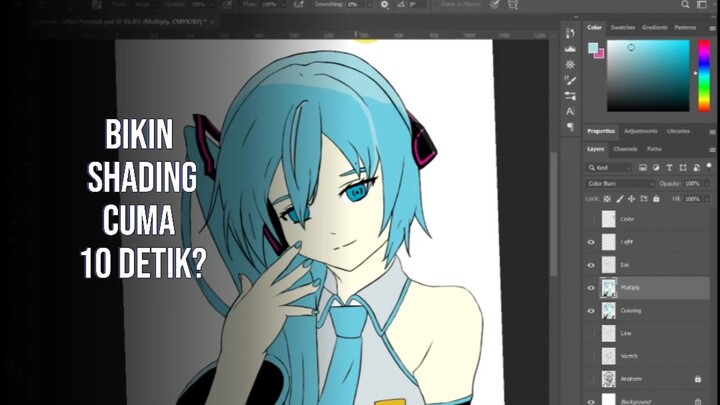This screenshot has width=720, height=405.
Task: Click the foreground color swatch
Action: (x=592, y=47)
